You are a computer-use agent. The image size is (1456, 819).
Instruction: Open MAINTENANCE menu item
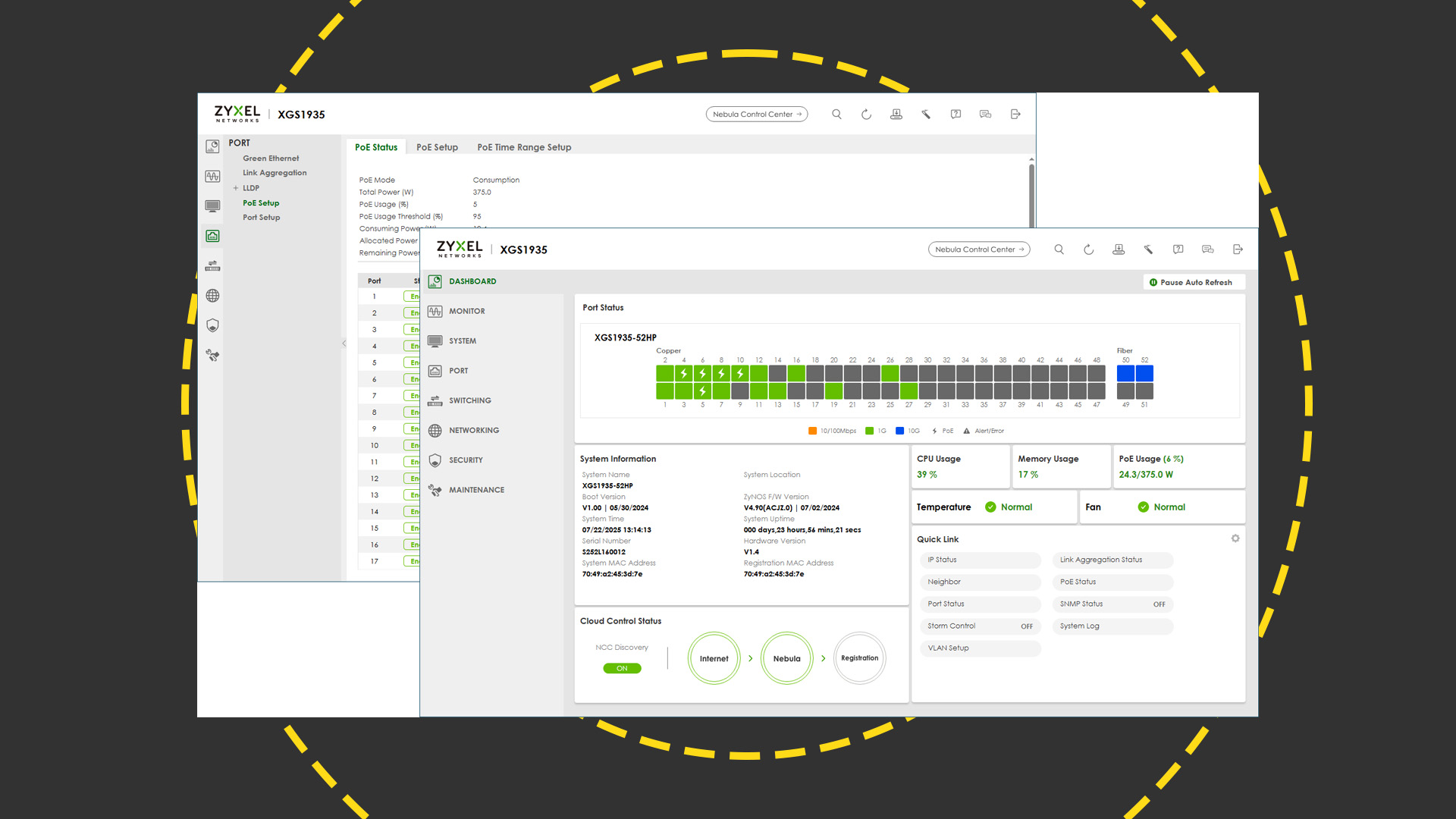[x=476, y=490]
